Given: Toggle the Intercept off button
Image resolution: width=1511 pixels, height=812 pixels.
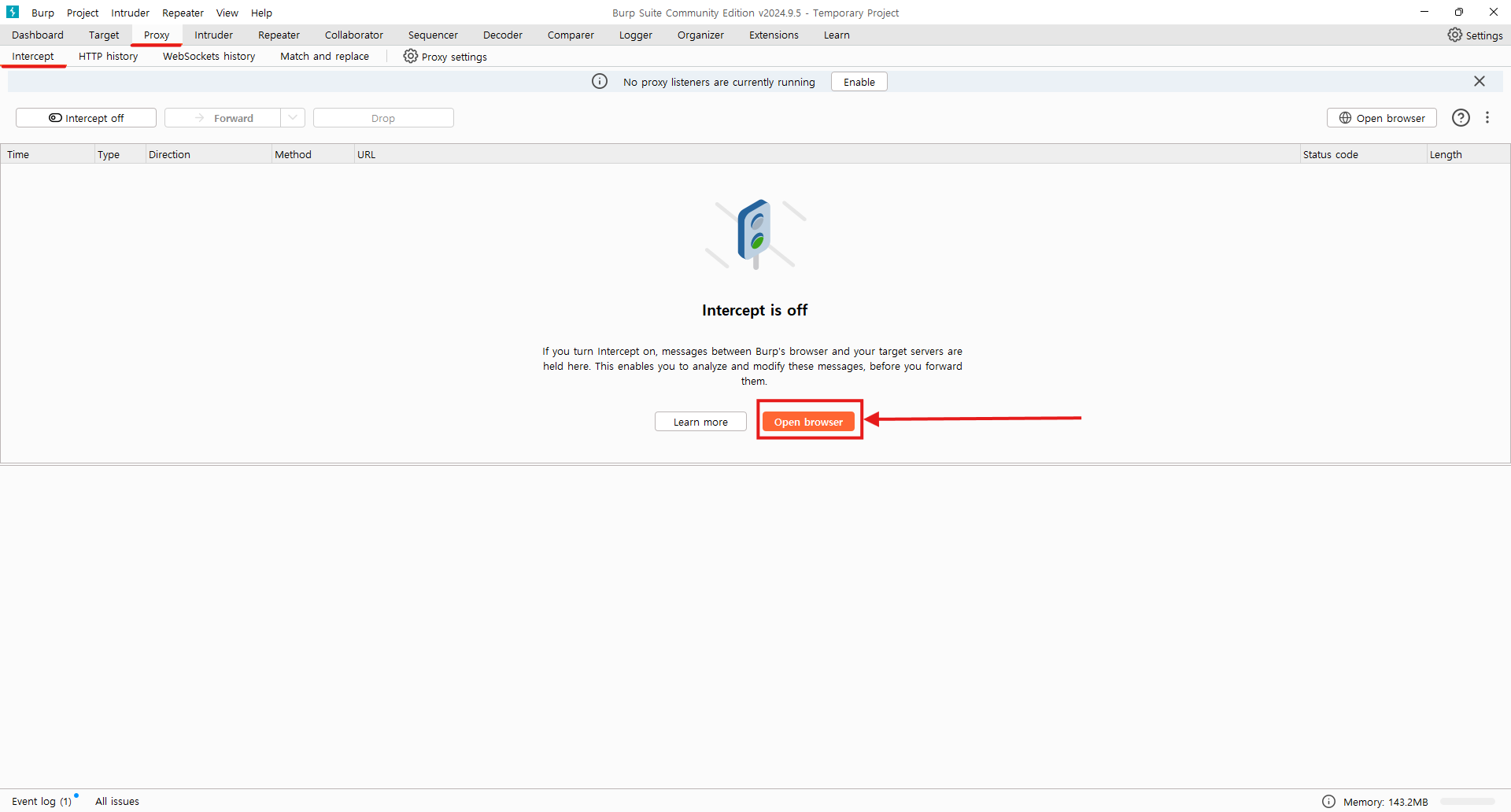Looking at the screenshot, I should (86, 118).
